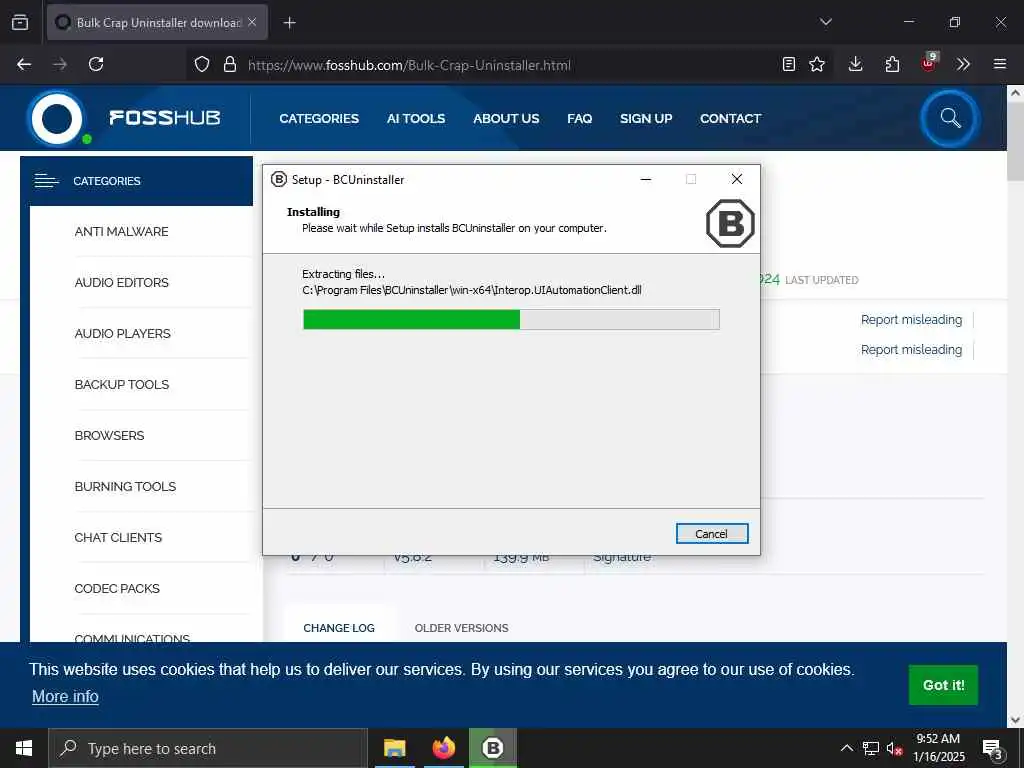This screenshot has height=768, width=1024.
Task: Bookmark this page with star icon
Action: [817, 64]
